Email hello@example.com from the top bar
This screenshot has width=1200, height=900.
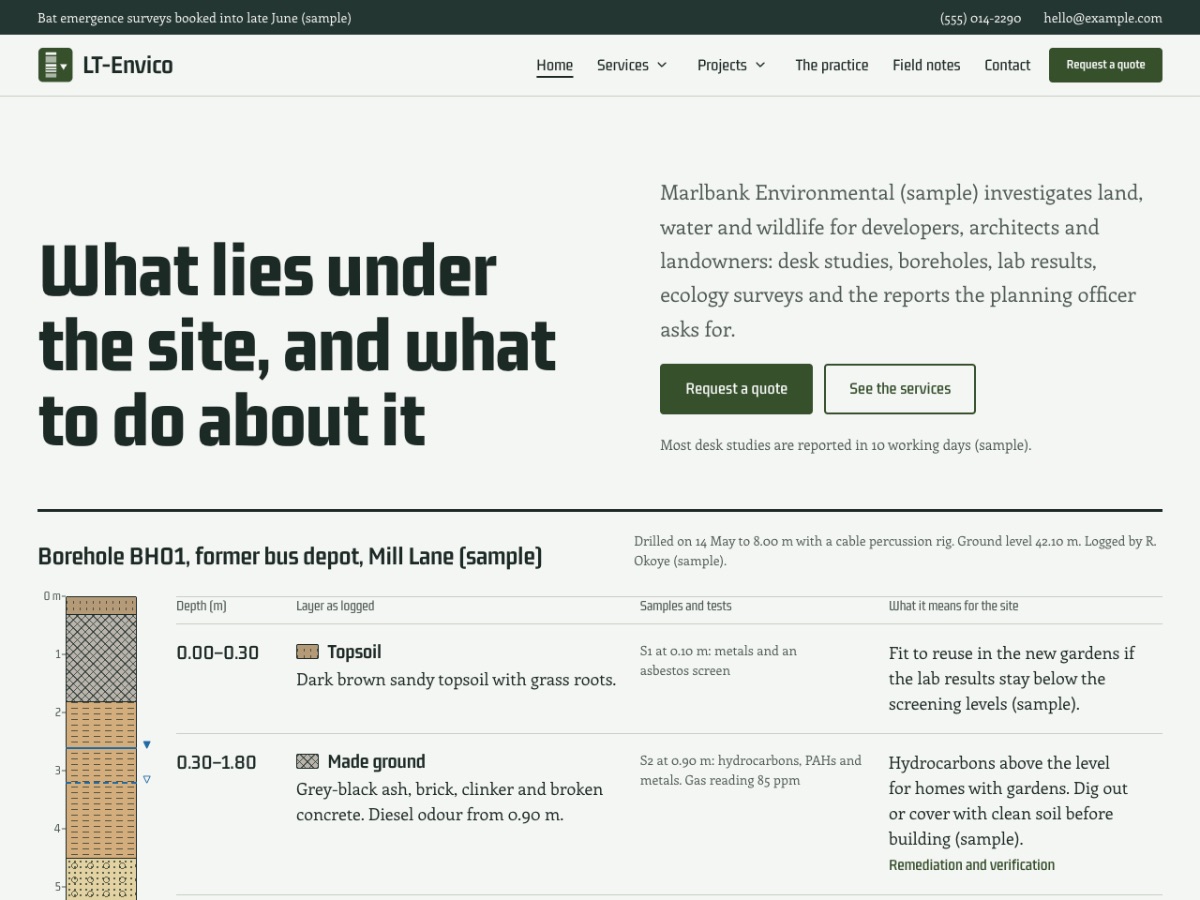[1103, 18]
